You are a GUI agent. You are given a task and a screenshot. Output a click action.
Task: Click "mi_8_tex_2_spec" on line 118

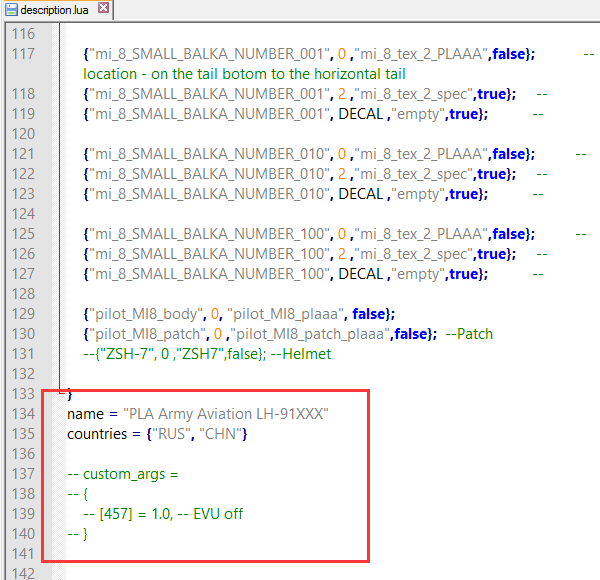click(414, 94)
